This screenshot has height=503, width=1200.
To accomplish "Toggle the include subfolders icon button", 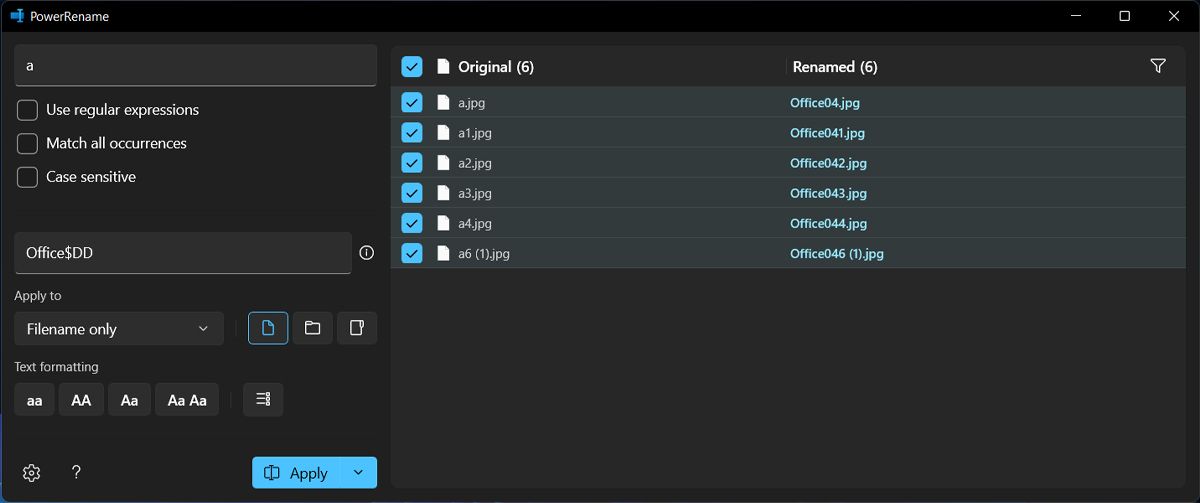I will coord(357,328).
